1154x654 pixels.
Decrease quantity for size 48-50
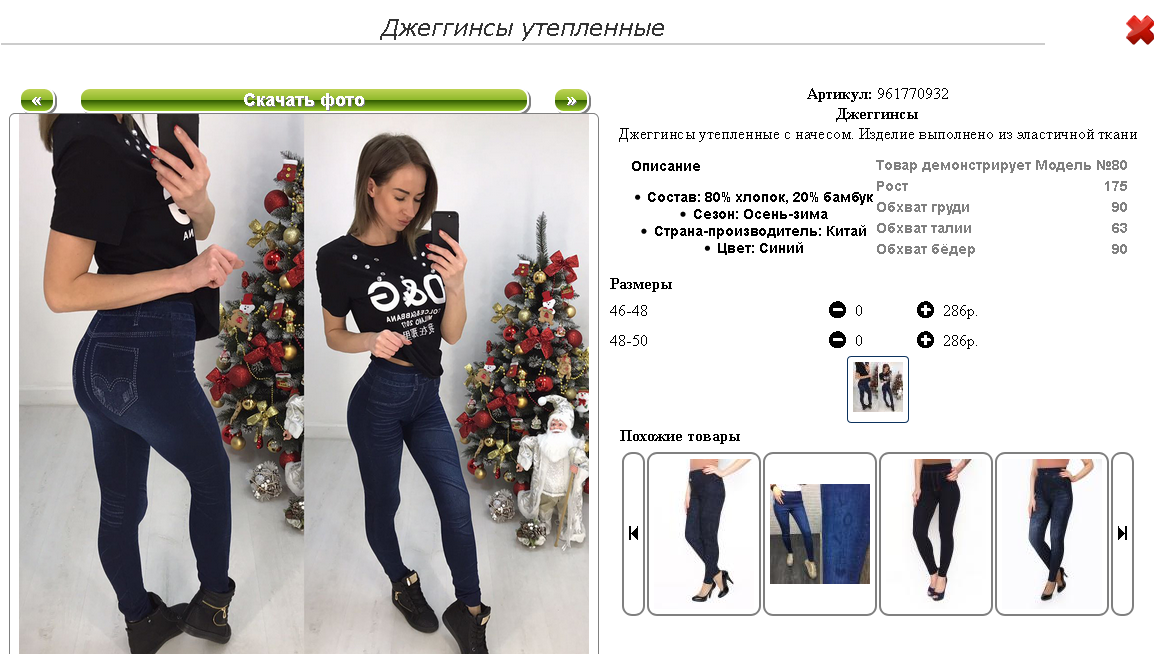click(x=837, y=340)
